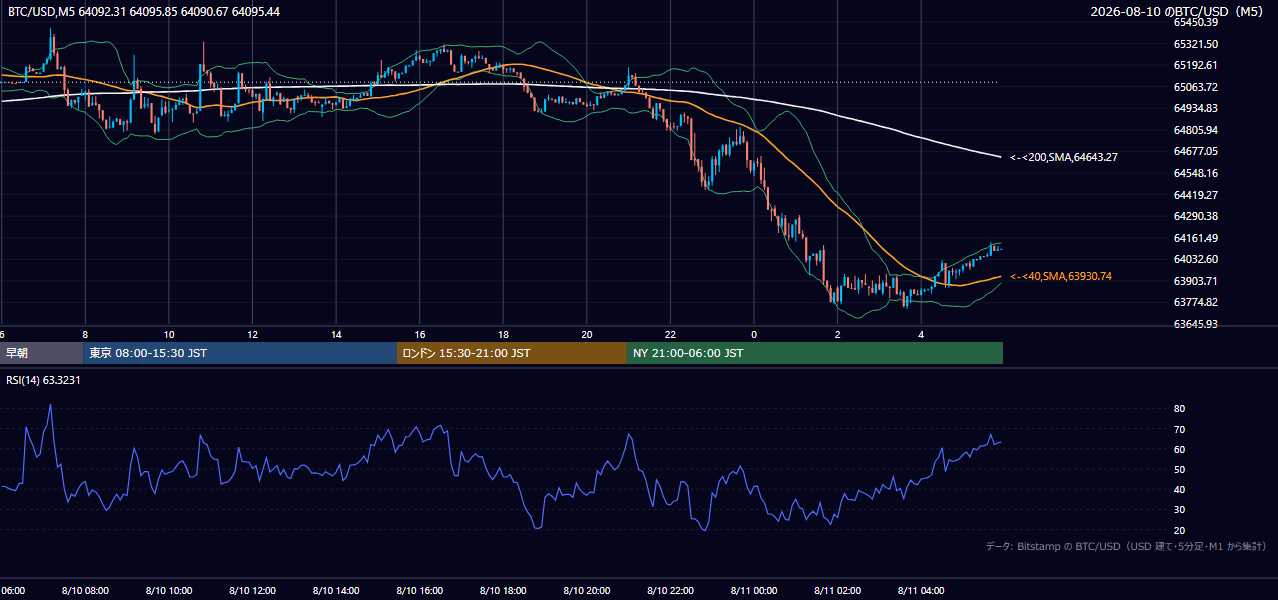The height and width of the screenshot is (600, 1278).
Task: Click the bottom time label 8/11 02:00
Action: [x=837, y=591]
